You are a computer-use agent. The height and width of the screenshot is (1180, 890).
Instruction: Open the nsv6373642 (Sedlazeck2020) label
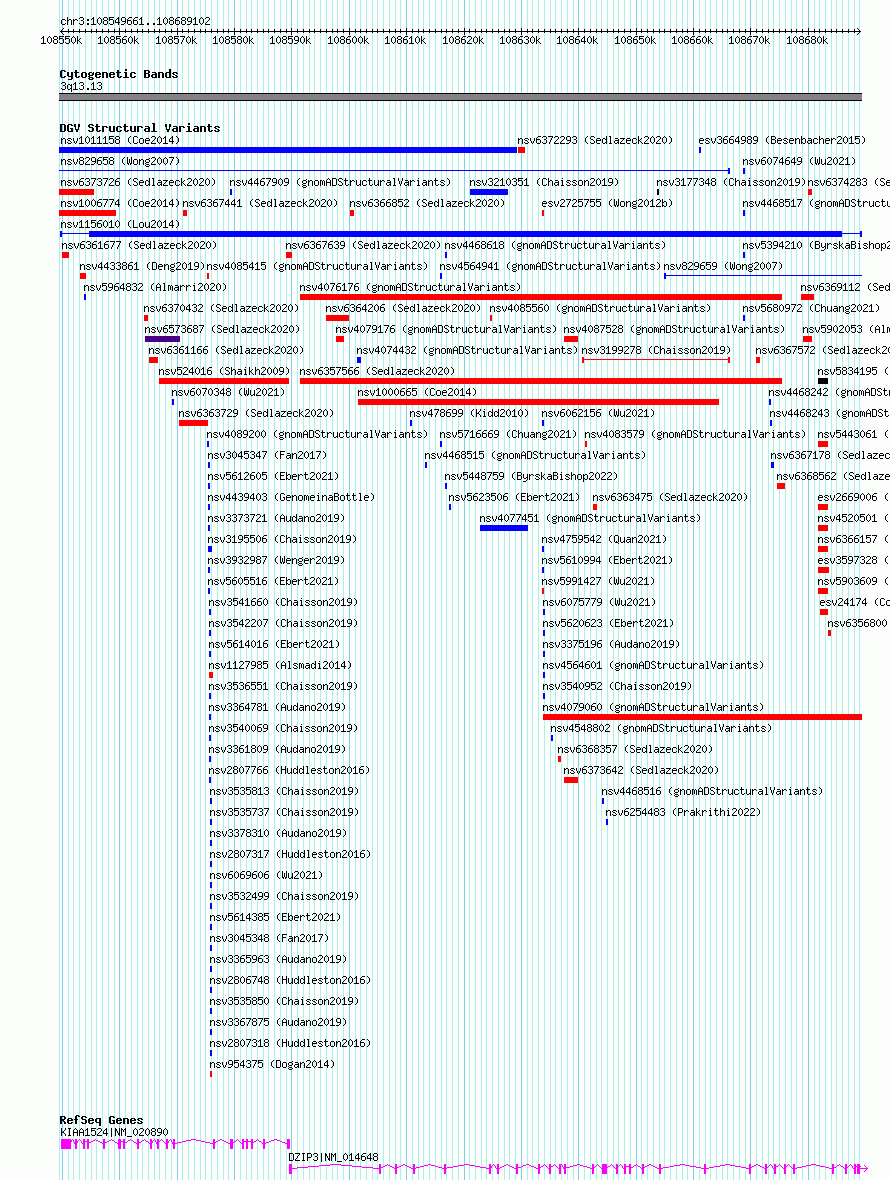click(641, 772)
